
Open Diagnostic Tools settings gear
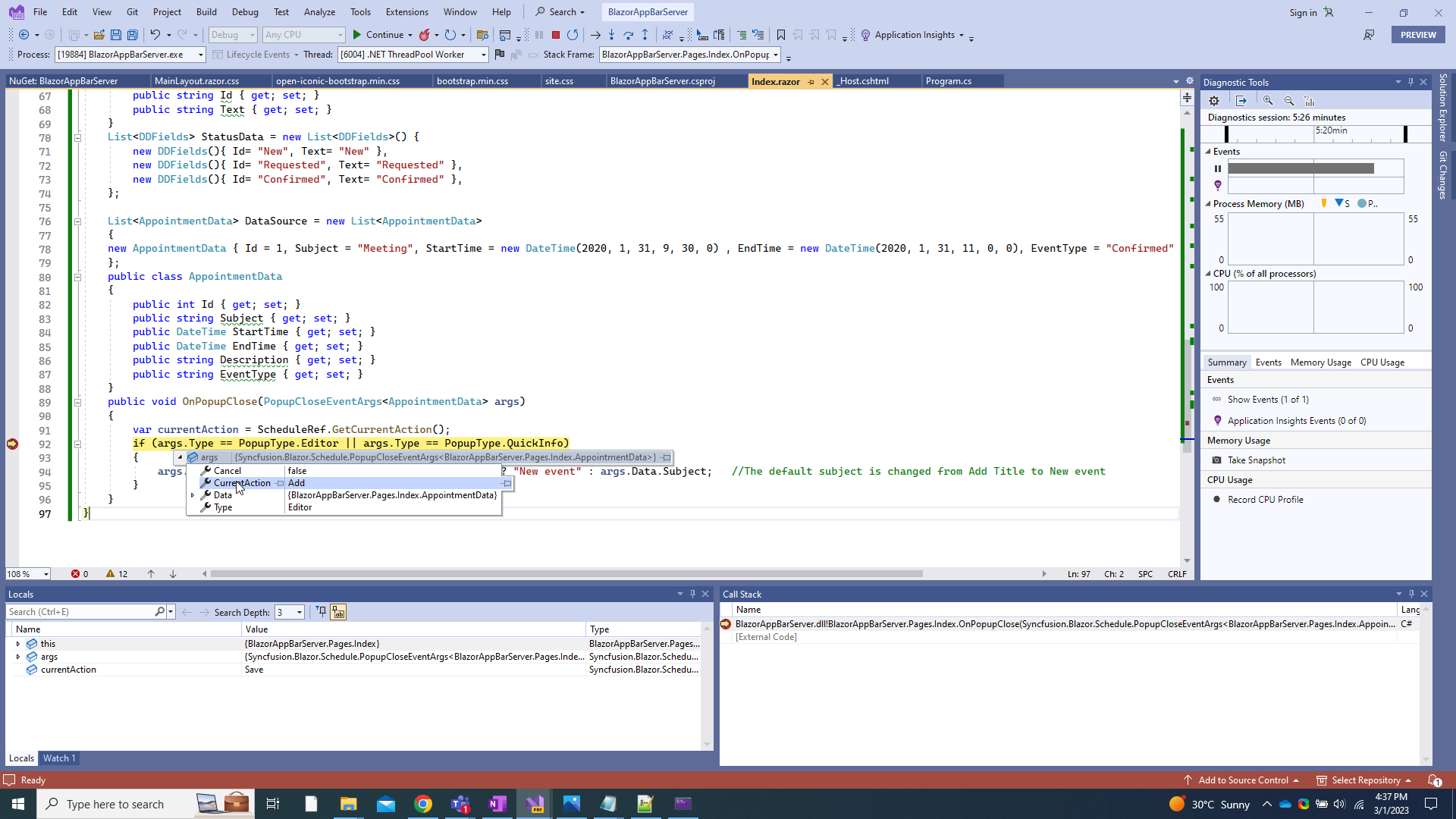(1214, 101)
